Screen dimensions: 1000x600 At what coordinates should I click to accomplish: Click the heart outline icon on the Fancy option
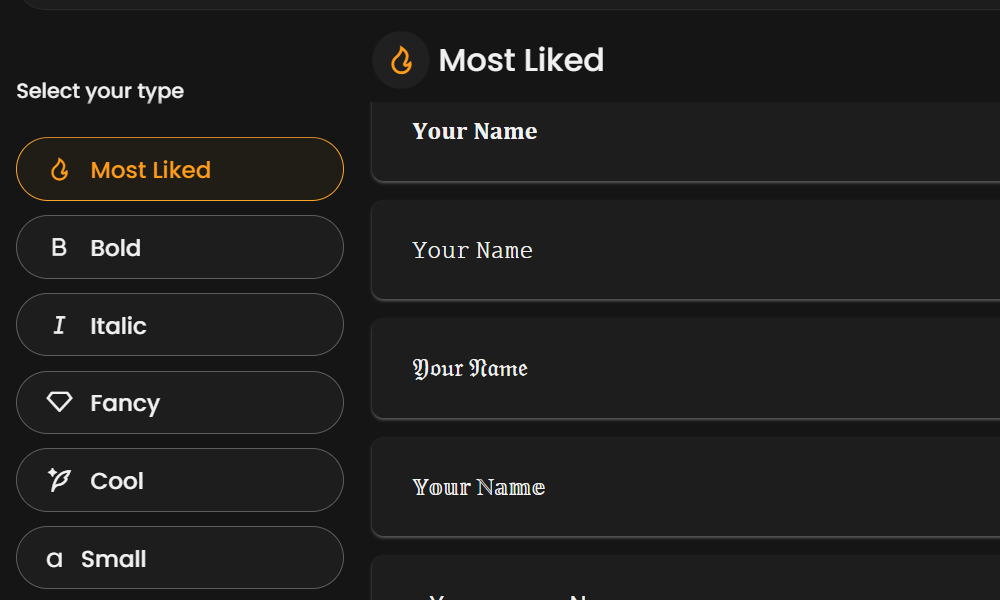click(x=58, y=402)
